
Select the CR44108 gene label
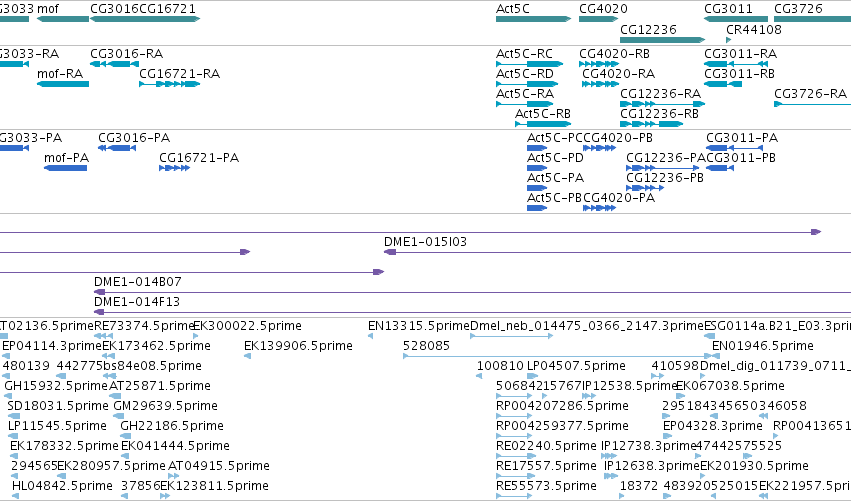pos(754,29)
